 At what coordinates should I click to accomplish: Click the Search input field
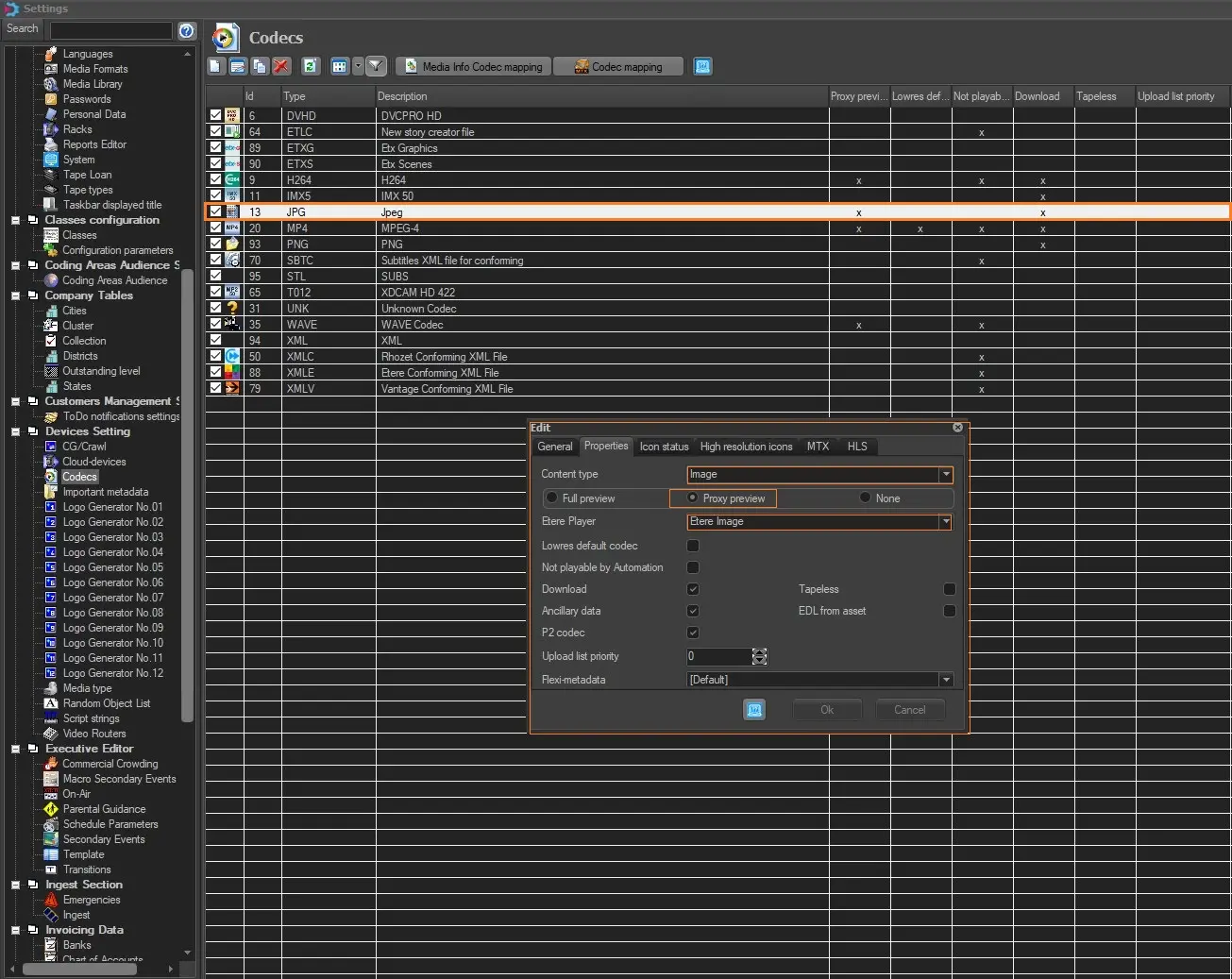coord(110,30)
